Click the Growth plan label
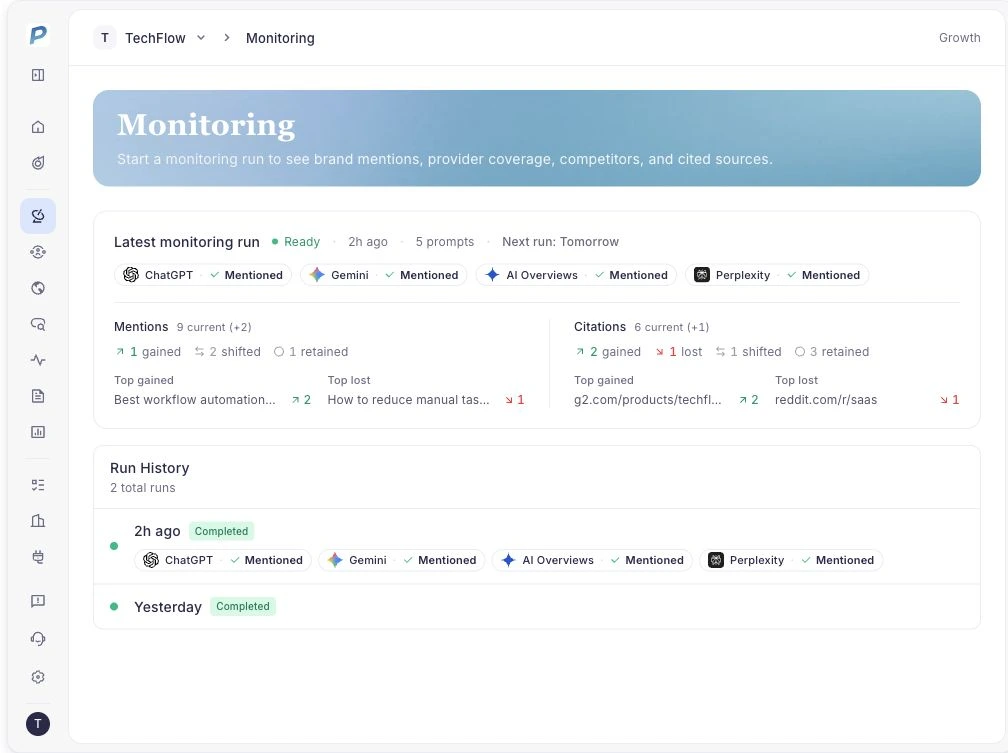 point(959,38)
